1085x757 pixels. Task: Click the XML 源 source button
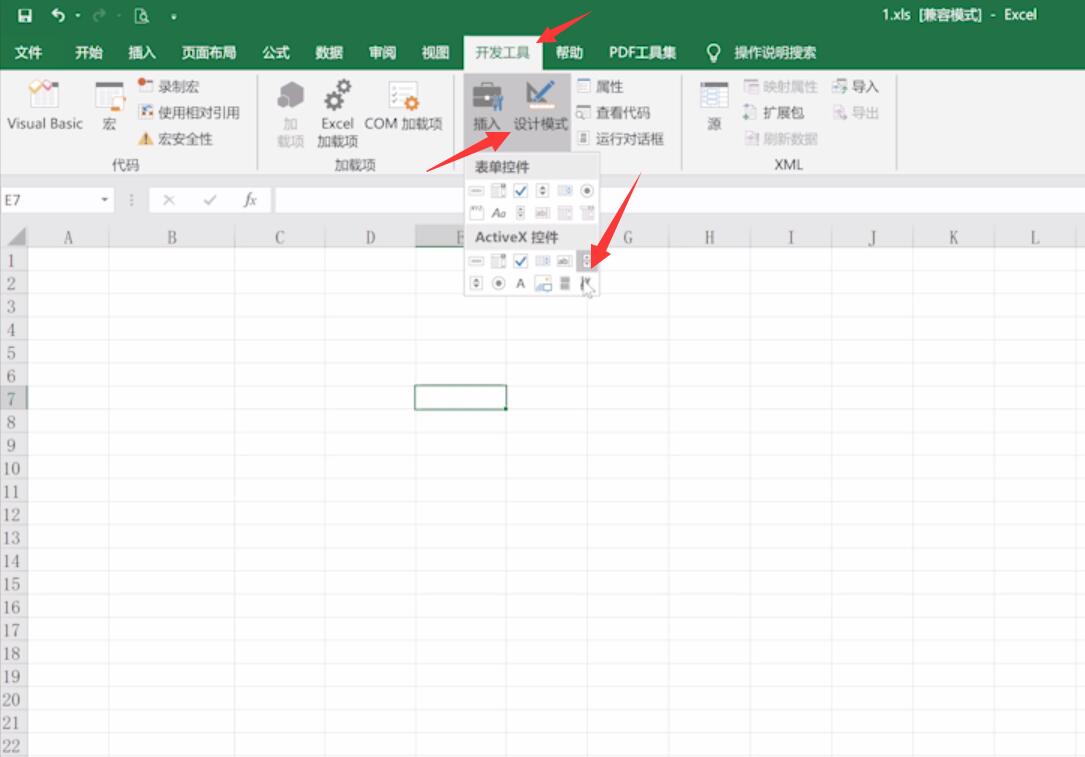(714, 105)
